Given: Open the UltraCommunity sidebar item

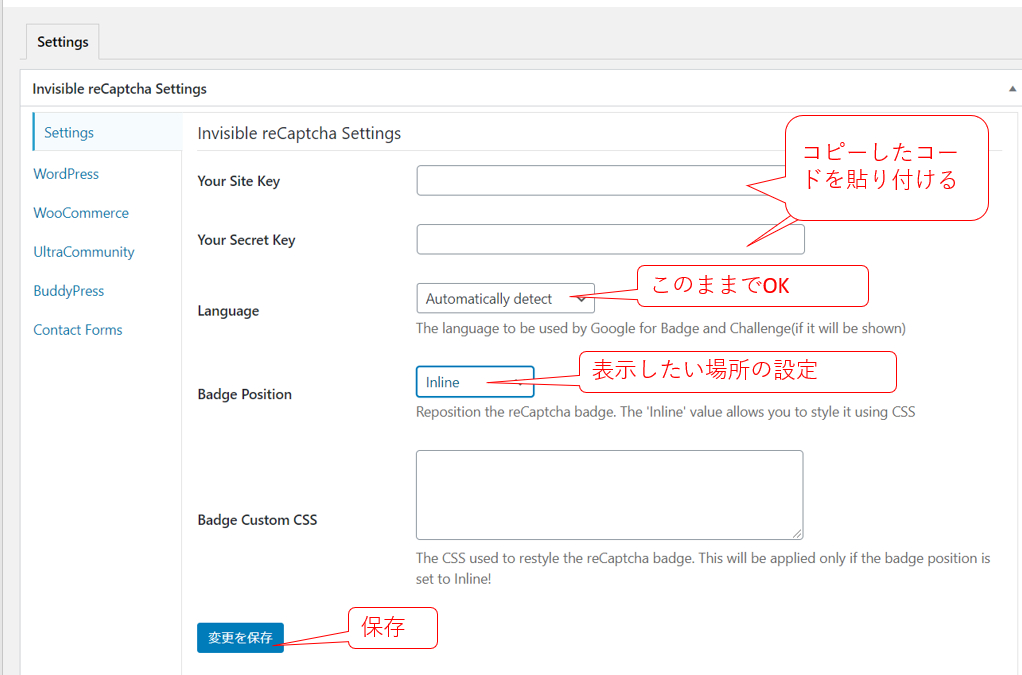Looking at the screenshot, I should coord(84,252).
